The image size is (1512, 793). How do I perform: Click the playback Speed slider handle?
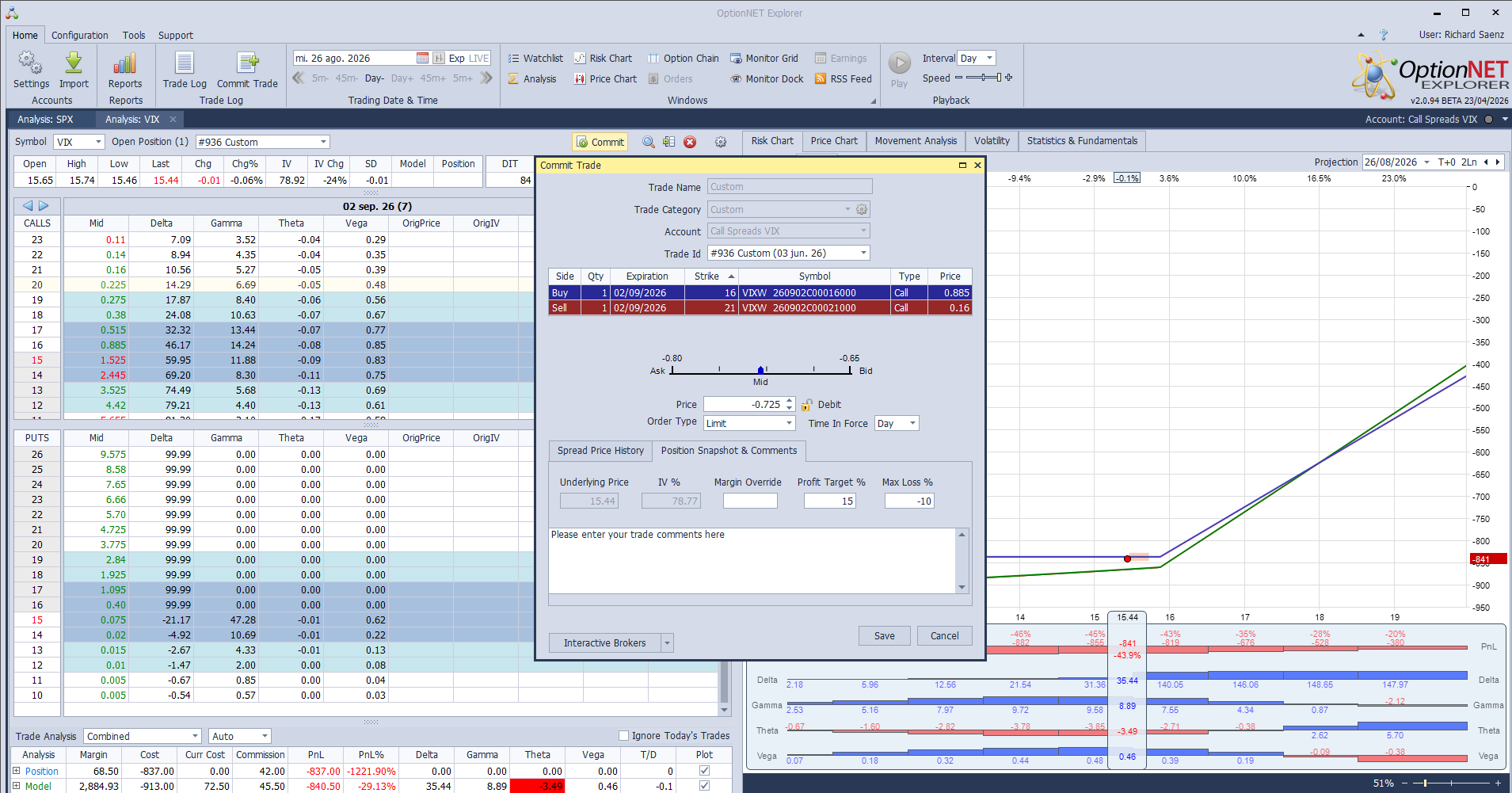[999, 78]
